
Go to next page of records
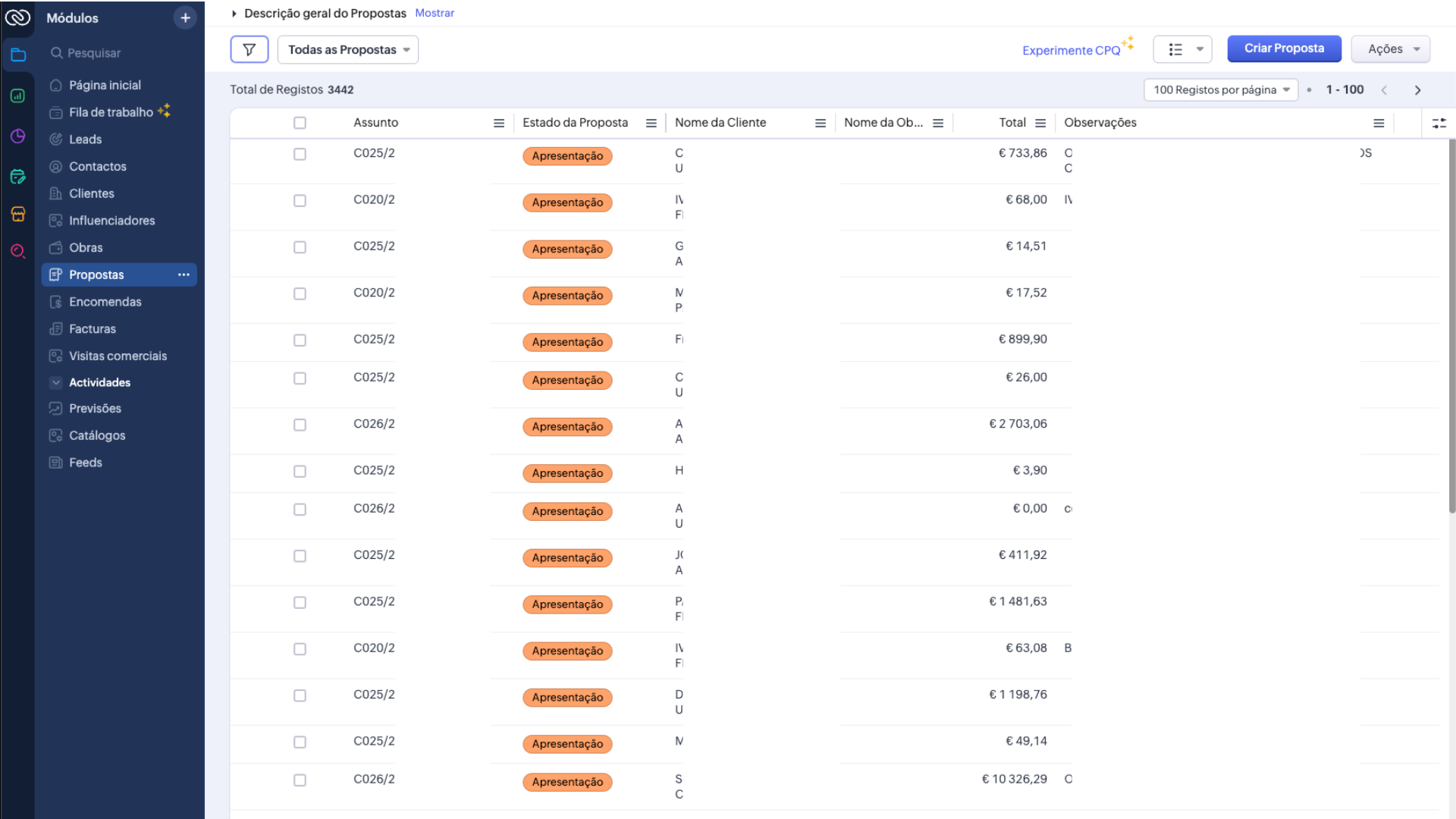[1417, 90]
